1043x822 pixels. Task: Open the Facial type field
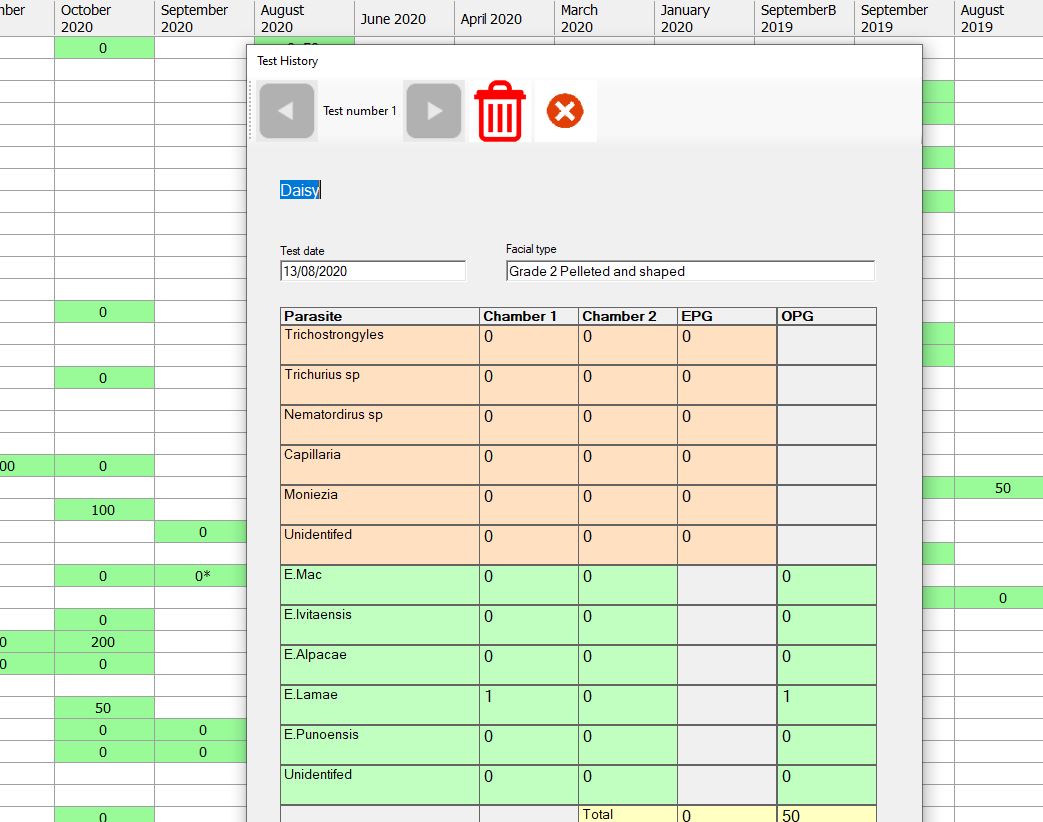pos(690,271)
